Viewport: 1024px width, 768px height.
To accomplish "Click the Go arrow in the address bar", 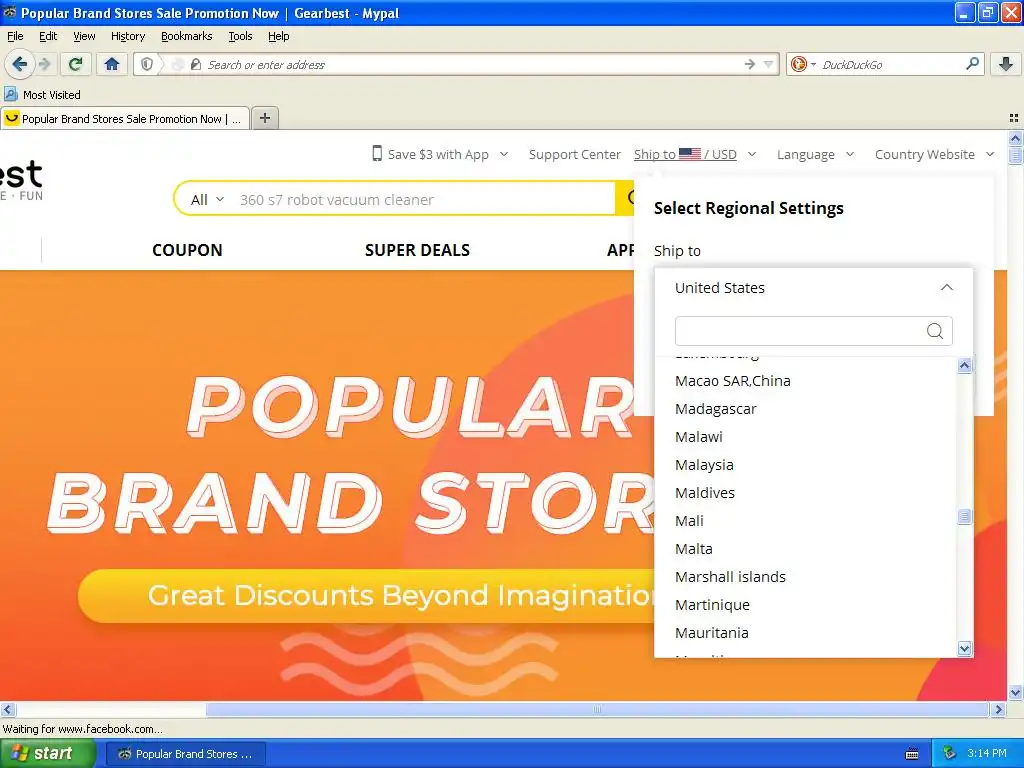I will point(749,64).
